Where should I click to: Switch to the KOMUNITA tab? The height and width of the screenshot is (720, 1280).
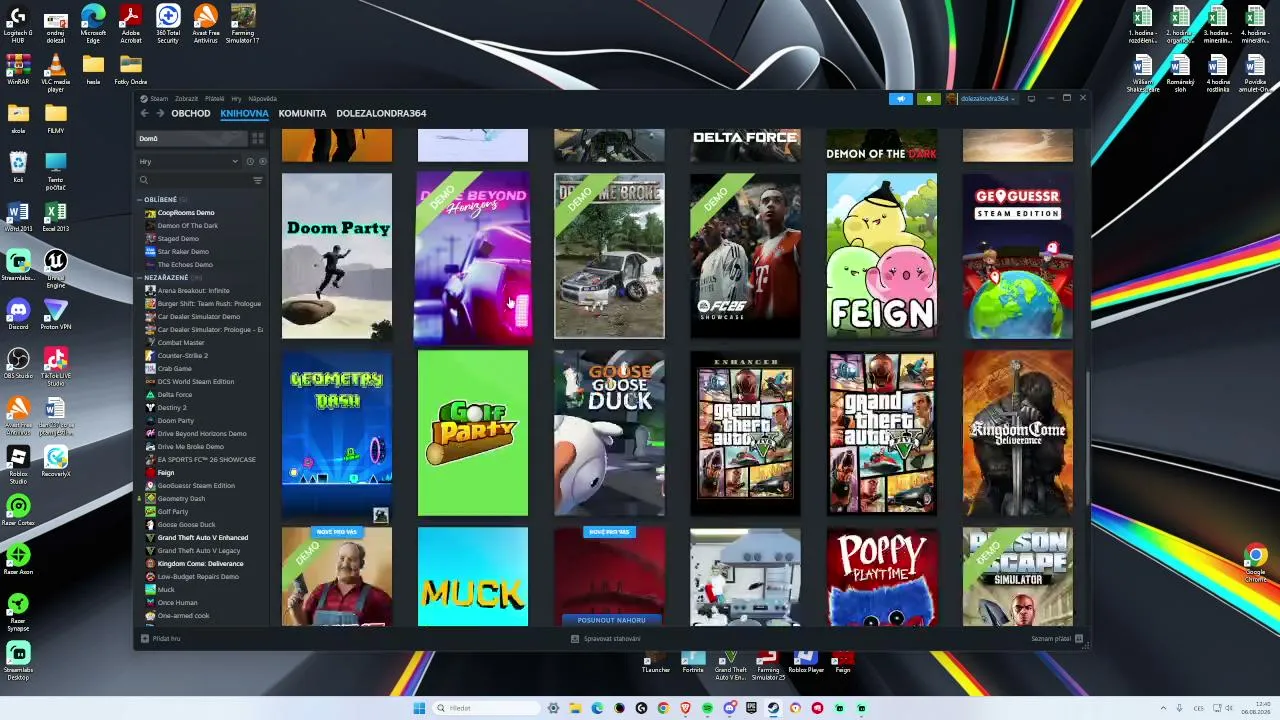click(302, 113)
